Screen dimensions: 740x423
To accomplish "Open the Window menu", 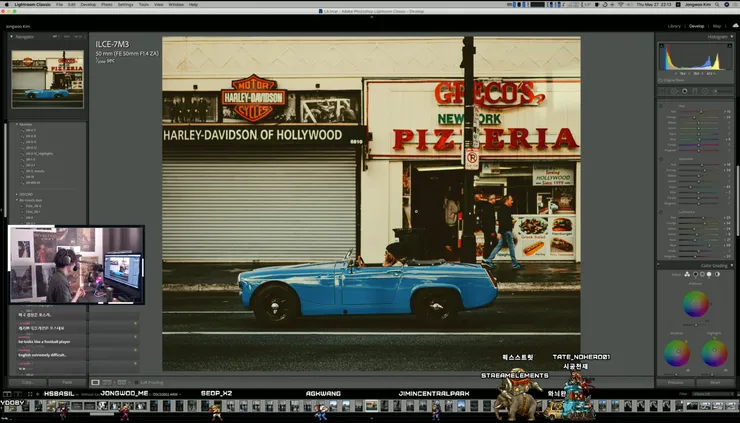I will click(176, 4).
